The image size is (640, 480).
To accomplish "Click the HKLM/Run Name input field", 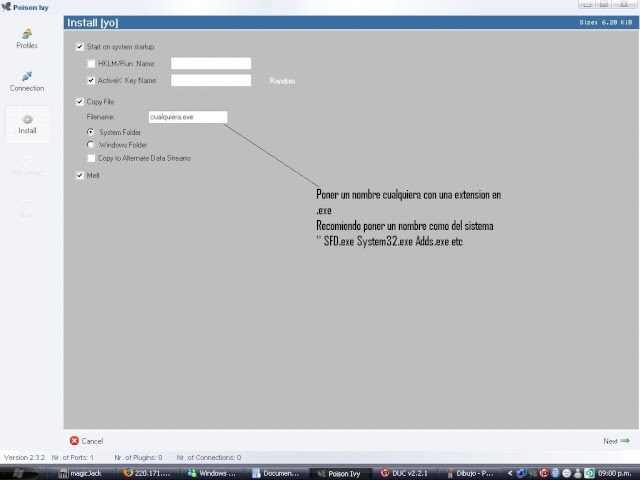I will (x=211, y=63).
